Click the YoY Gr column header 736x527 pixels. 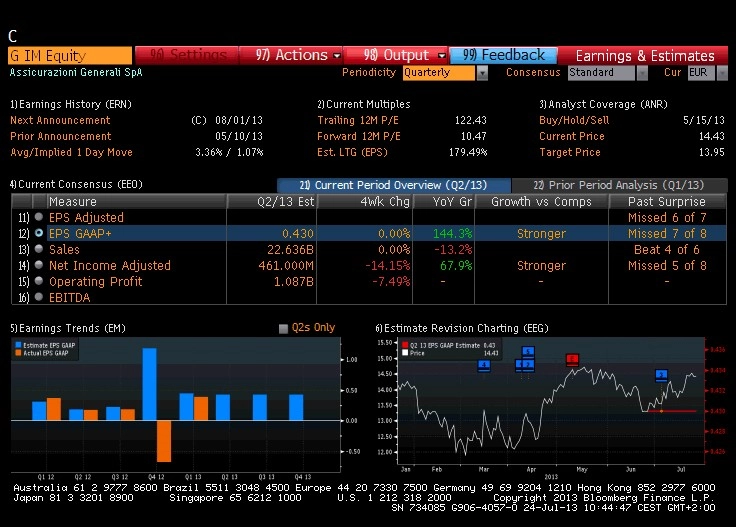click(x=444, y=201)
